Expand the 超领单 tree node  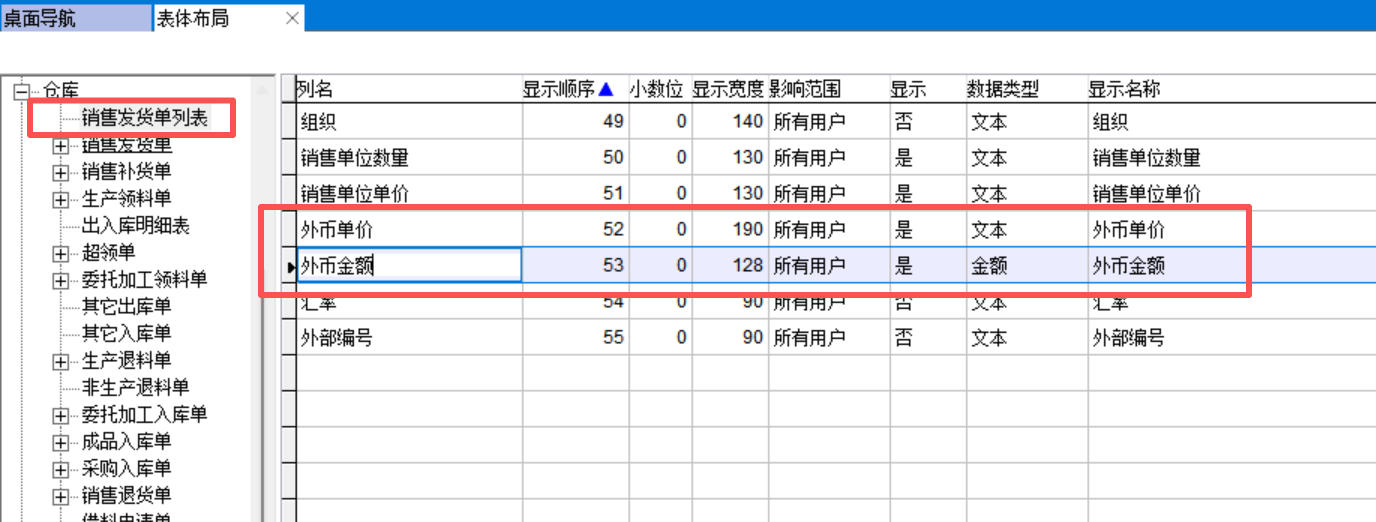pyautogui.click(x=62, y=253)
